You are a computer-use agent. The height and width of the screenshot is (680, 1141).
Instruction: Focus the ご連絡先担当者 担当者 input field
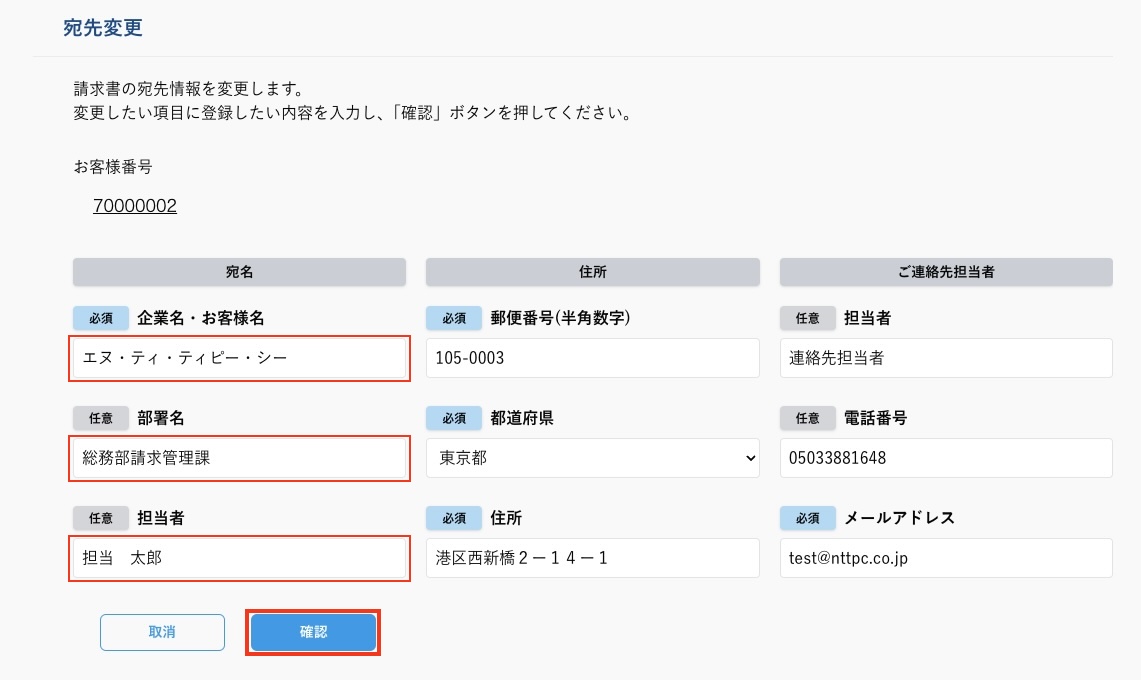[x=945, y=358]
